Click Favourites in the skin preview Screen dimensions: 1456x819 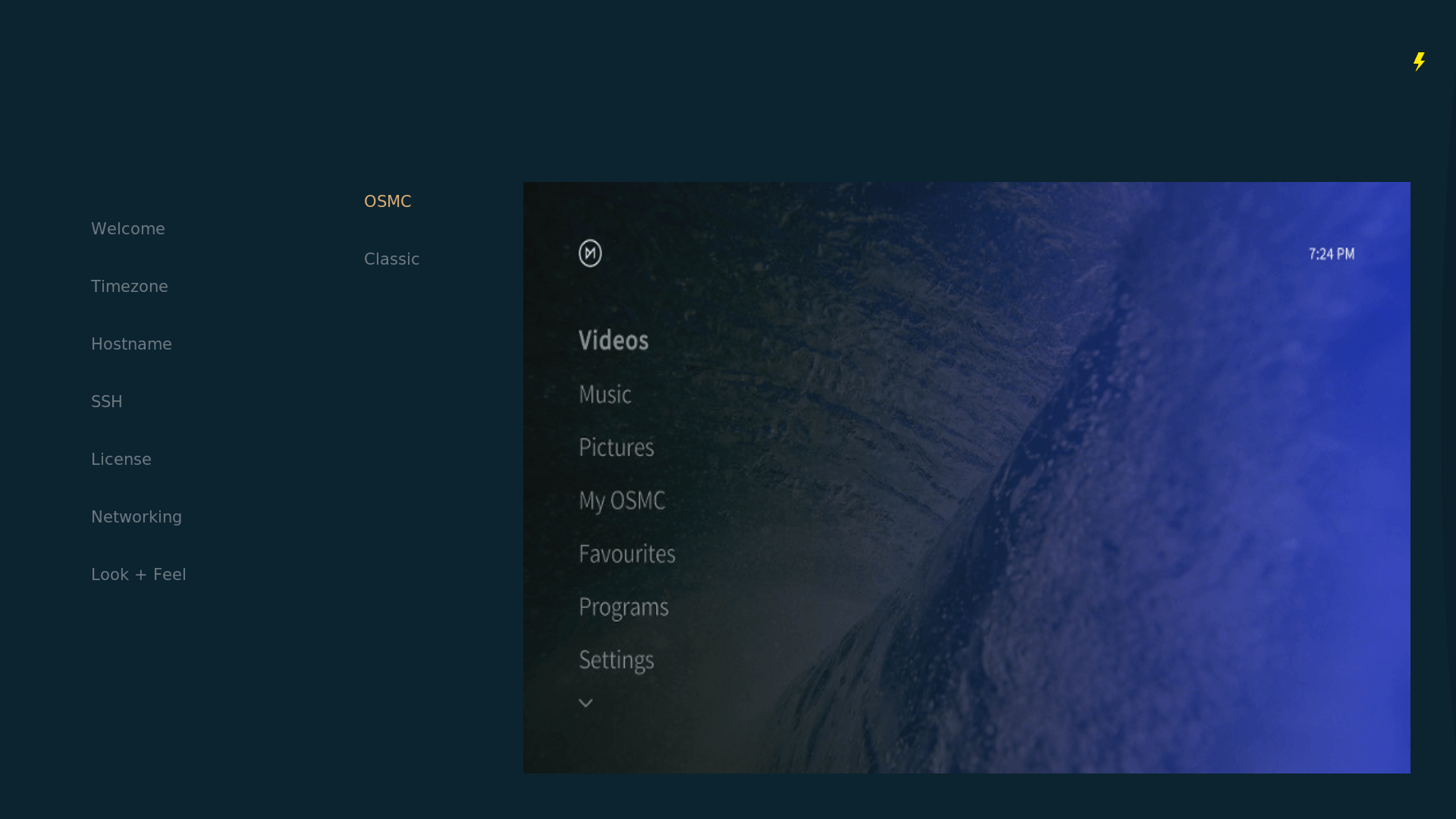point(627,554)
